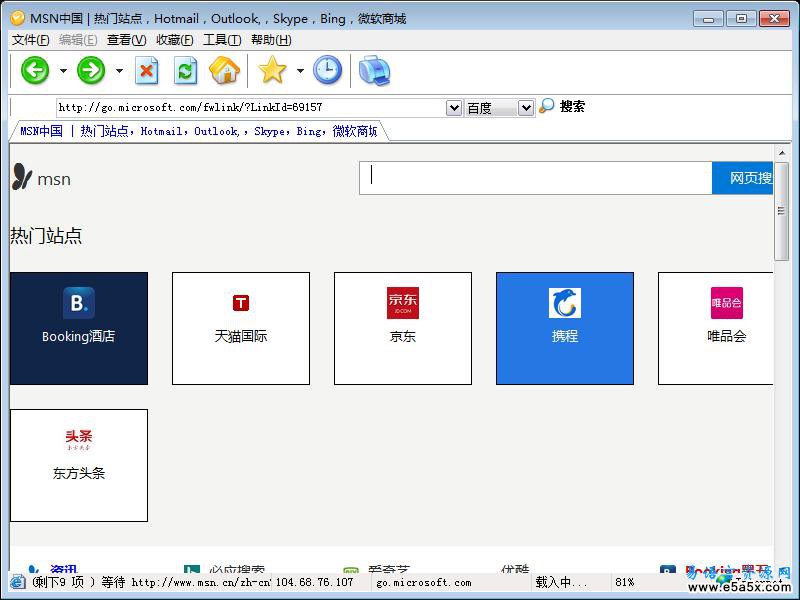Click the scrollbar up arrow
The width and height of the screenshot is (800, 600).
coord(782,153)
